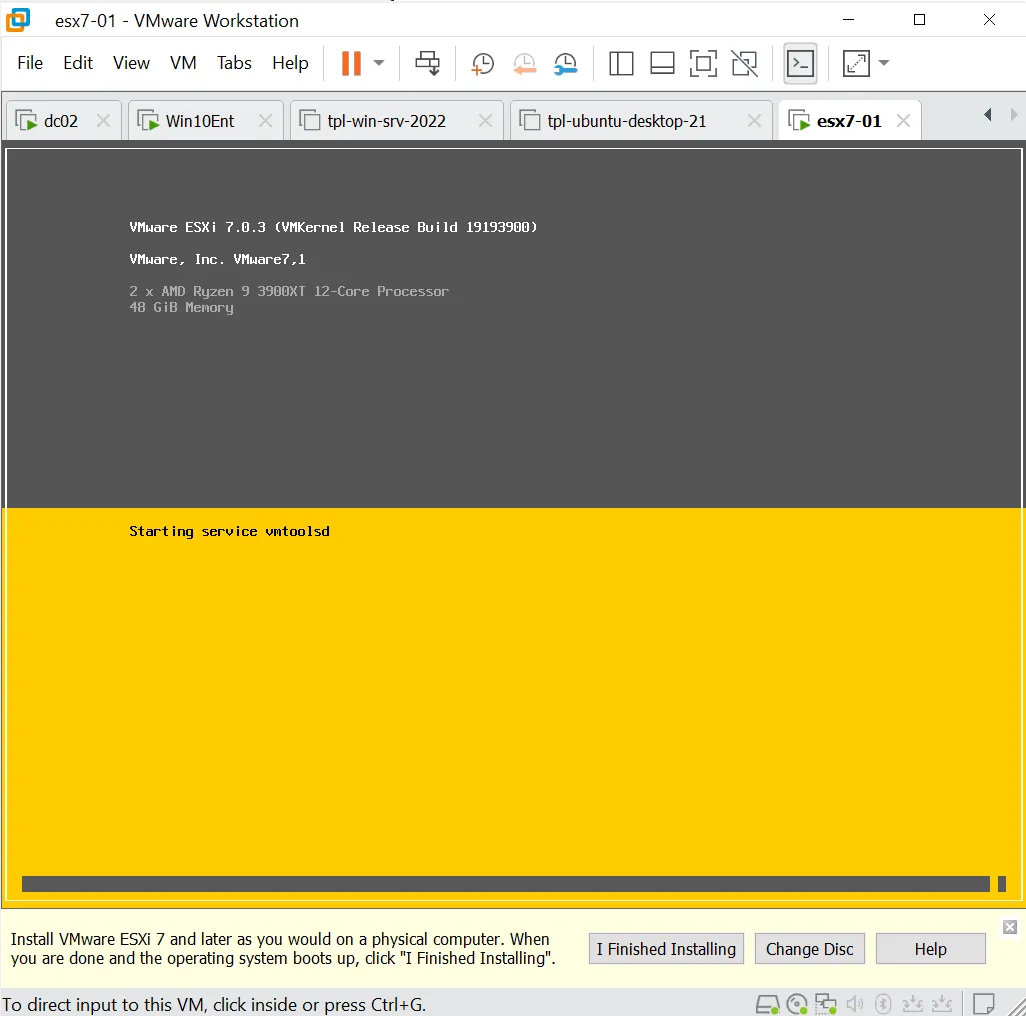Viewport: 1026px width, 1016px height.
Task: Click the Change Disc button
Action: point(809,949)
